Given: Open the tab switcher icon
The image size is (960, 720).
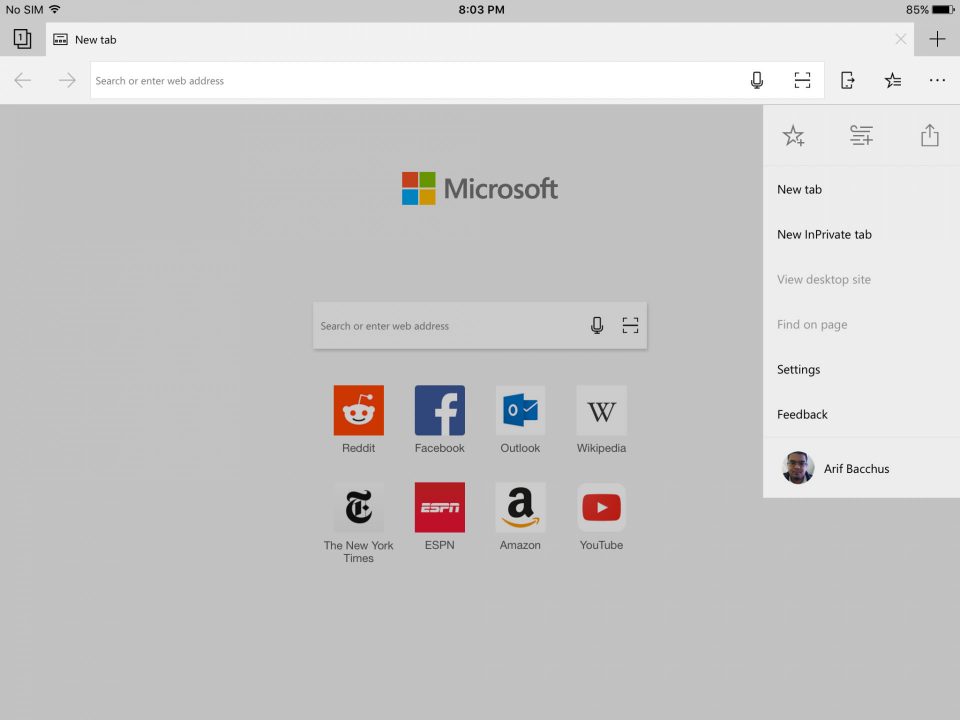Looking at the screenshot, I should (22, 39).
